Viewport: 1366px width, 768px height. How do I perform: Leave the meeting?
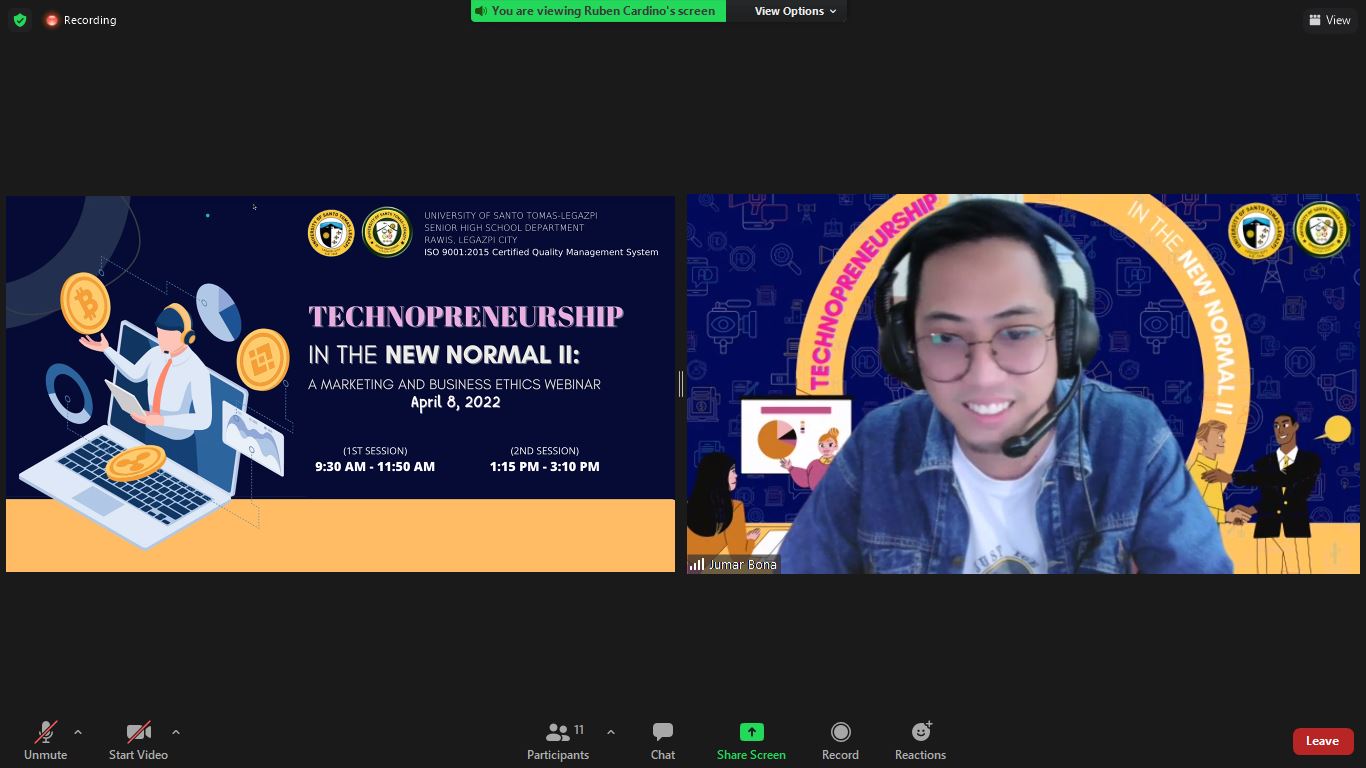click(x=1322, y=741)
